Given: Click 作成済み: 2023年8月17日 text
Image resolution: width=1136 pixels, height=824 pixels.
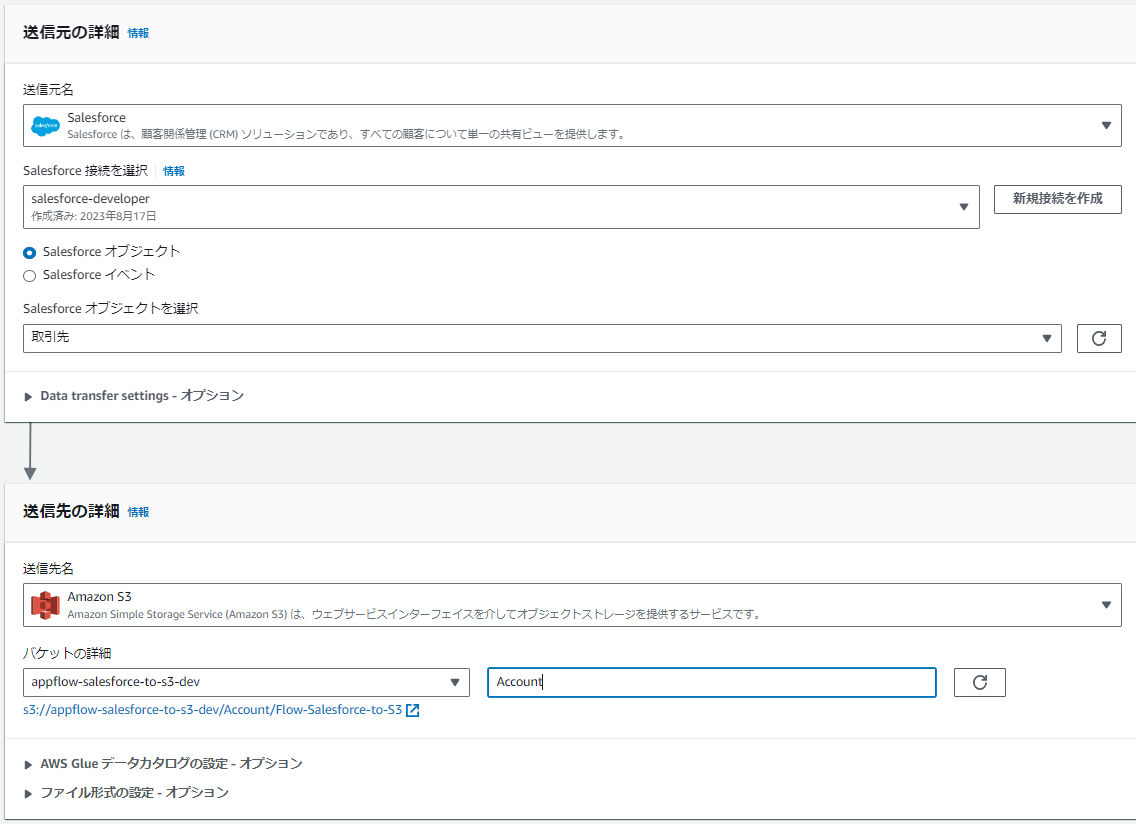Looking at the screenshot, I should pos(93,216).
